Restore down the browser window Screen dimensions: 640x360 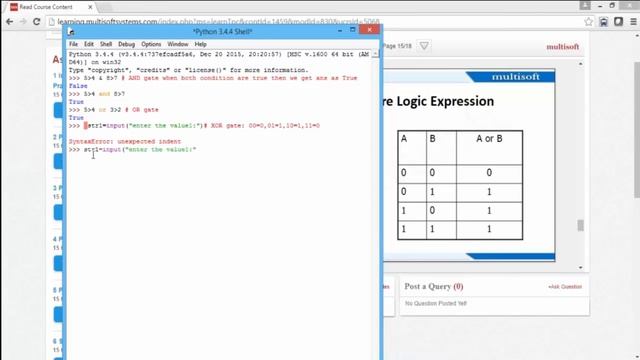click(x=612, y=5)
